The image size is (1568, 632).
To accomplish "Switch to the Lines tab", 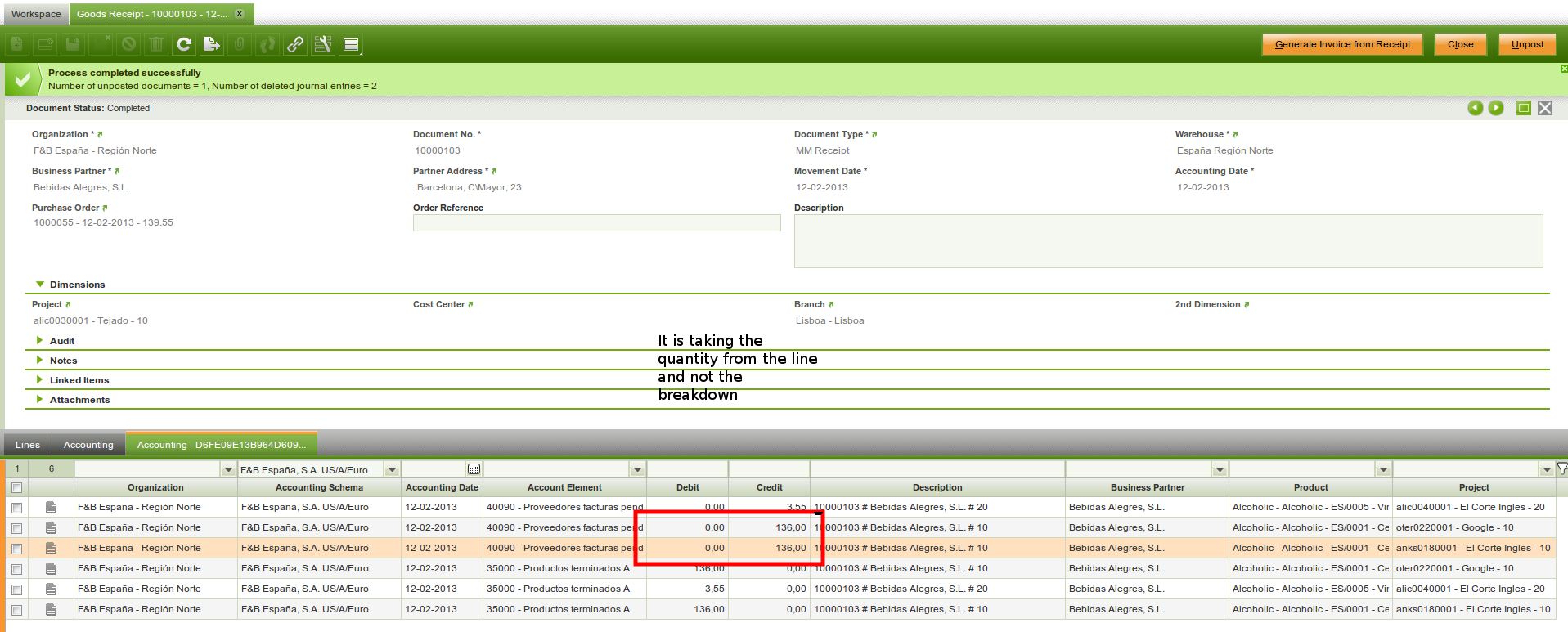I will pos(28,445).
